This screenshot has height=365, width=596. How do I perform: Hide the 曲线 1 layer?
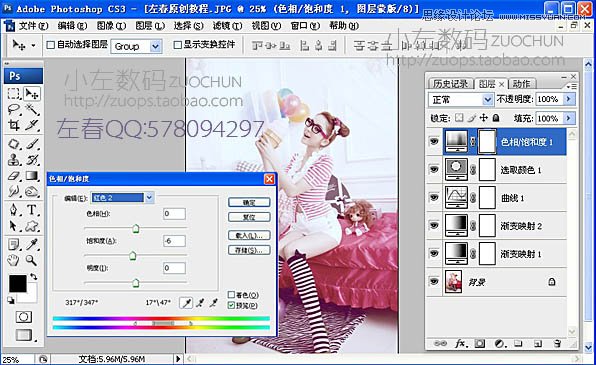point(434,198)
